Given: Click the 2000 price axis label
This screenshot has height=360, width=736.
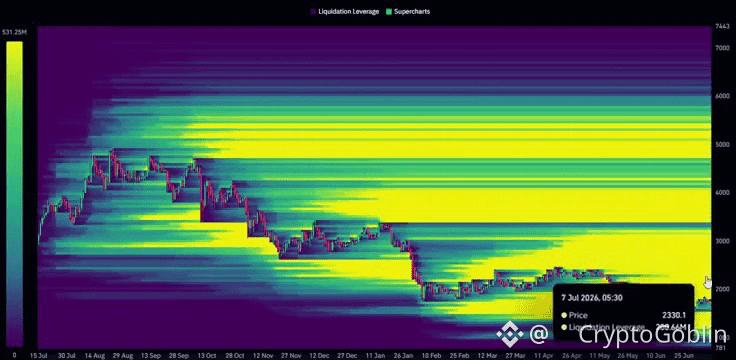Looking at the screenshot, I should pyautogui.click(x=721, y=289).
